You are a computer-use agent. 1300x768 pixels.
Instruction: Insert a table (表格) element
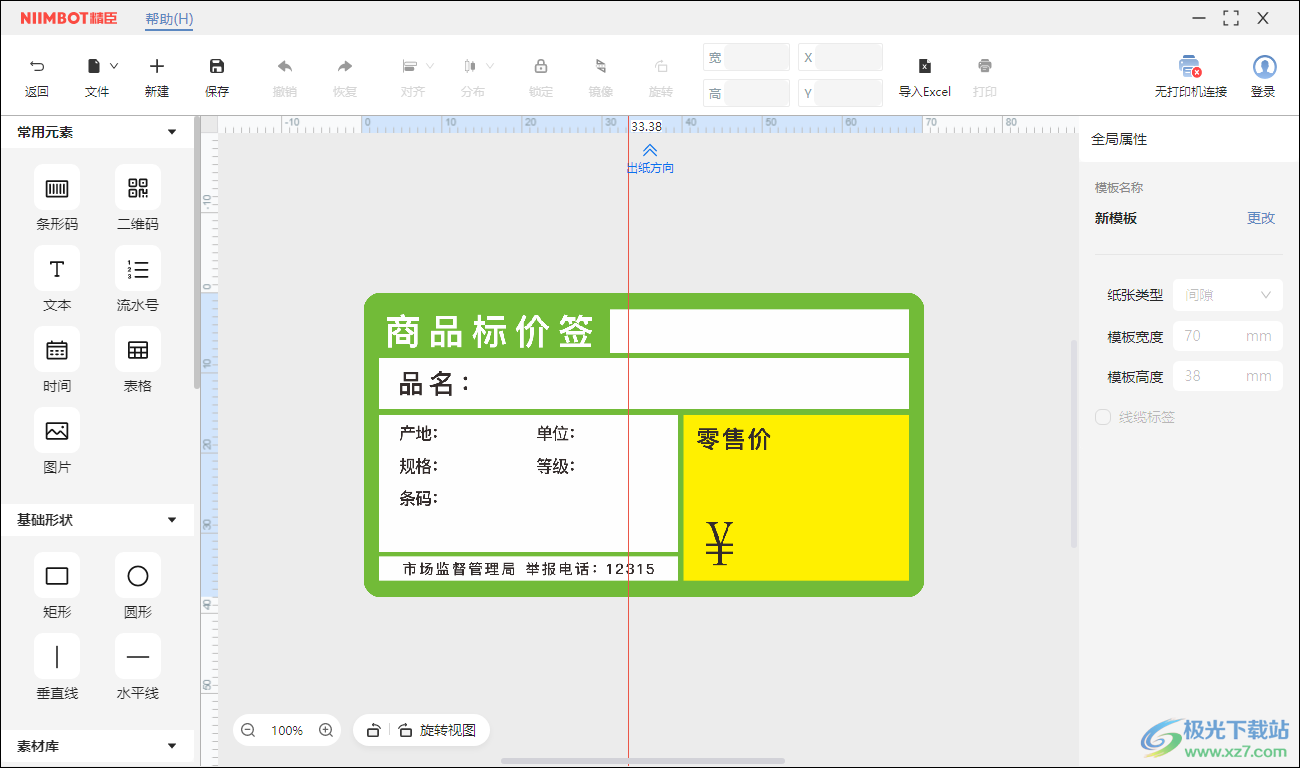(138, 350)
